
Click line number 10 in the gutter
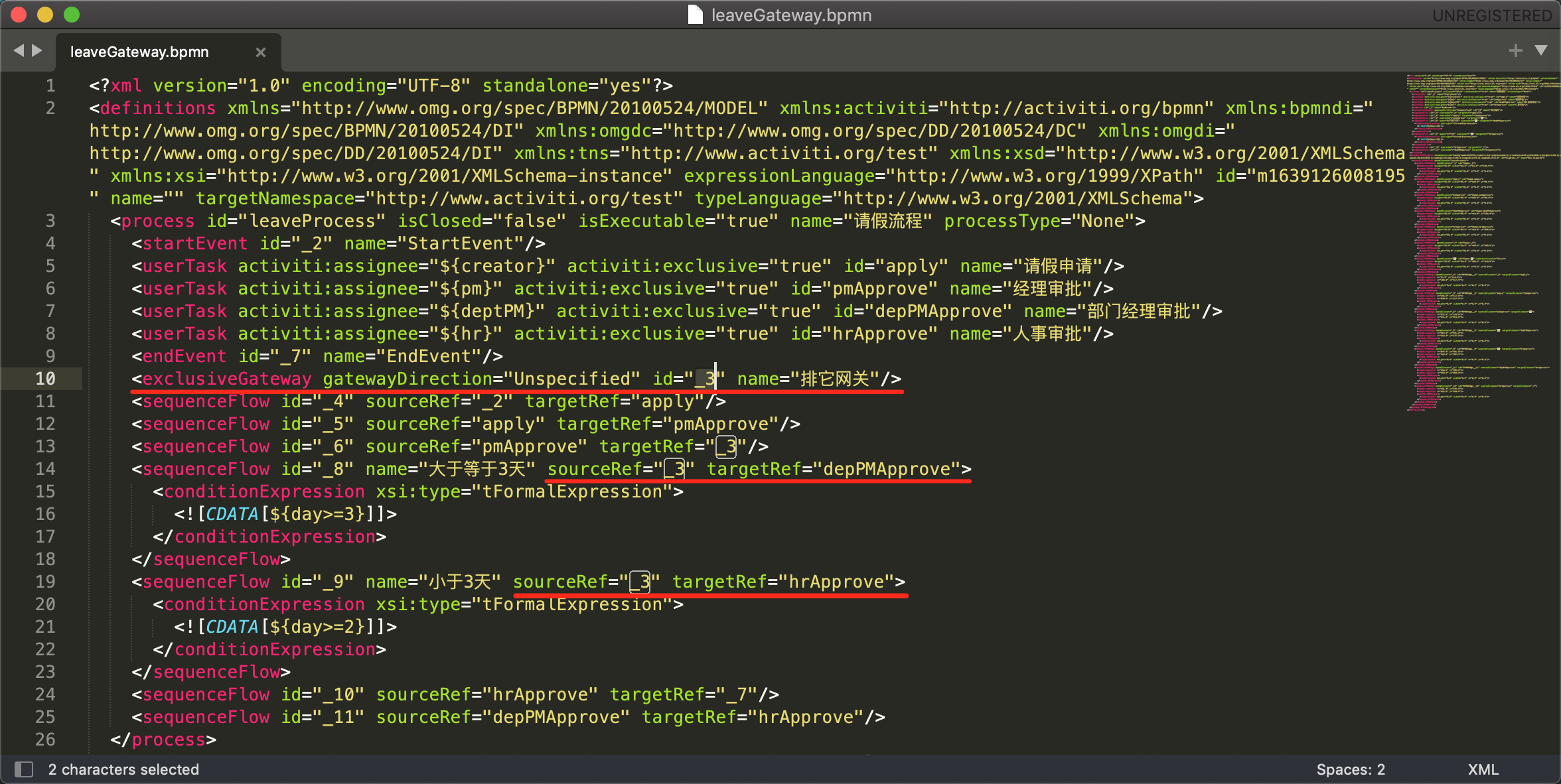tap(46, 379)
